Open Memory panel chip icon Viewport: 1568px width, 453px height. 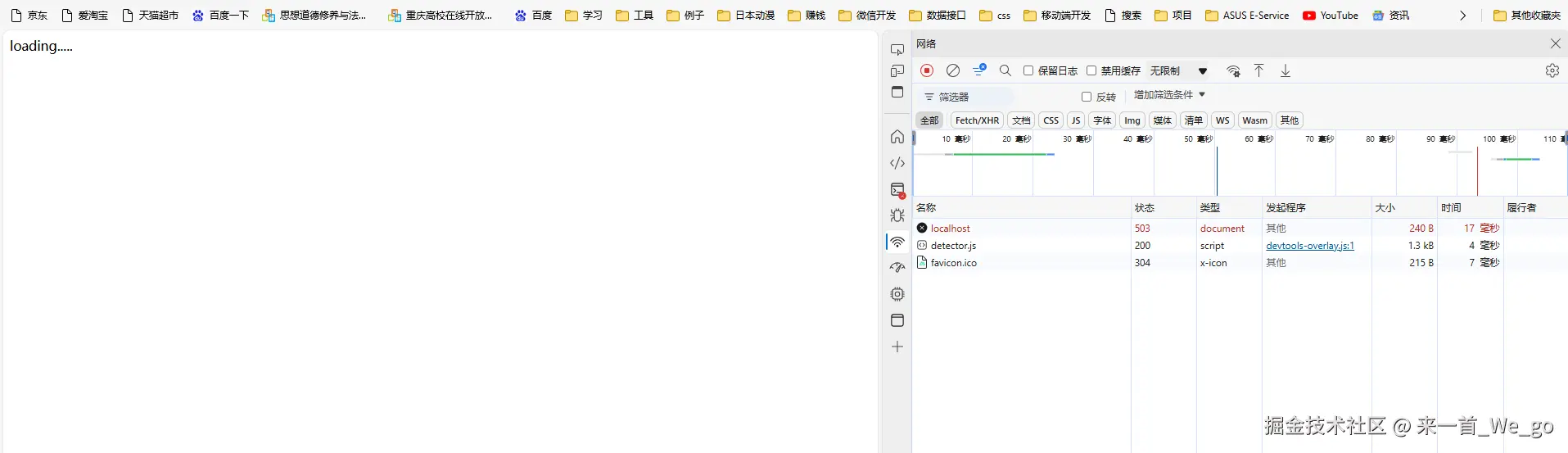coord(897,294)
